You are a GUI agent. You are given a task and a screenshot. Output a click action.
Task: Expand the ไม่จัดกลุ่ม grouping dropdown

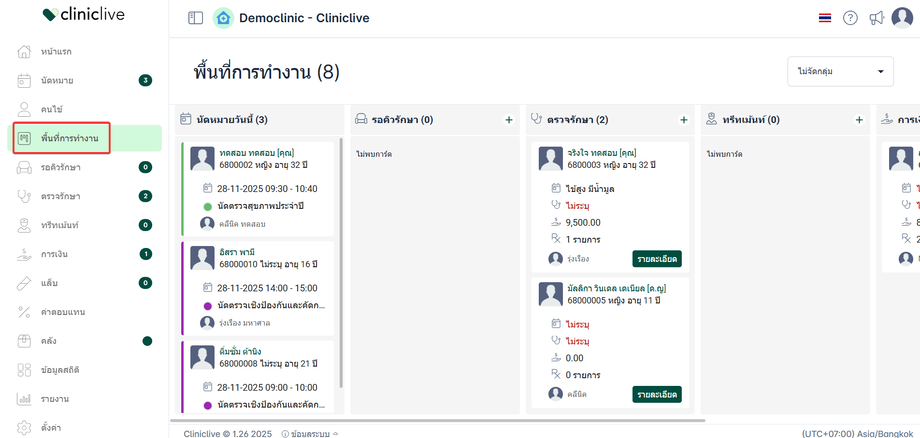840,72
